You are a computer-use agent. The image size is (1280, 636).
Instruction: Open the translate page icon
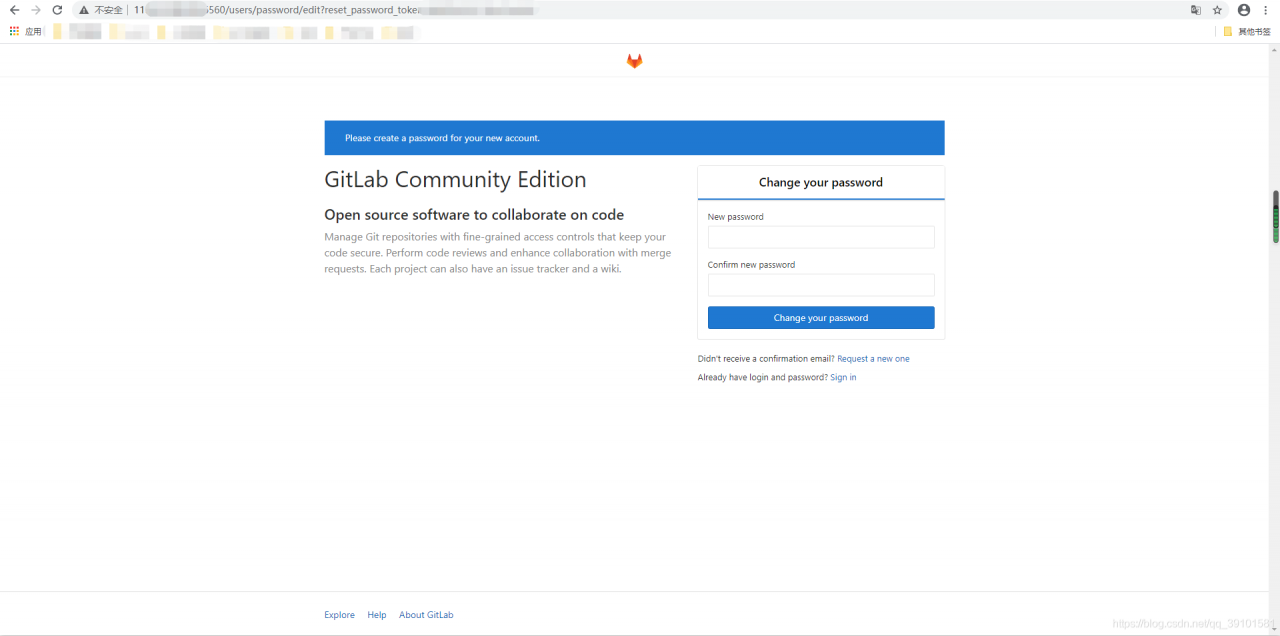(x=1195, y=10)
